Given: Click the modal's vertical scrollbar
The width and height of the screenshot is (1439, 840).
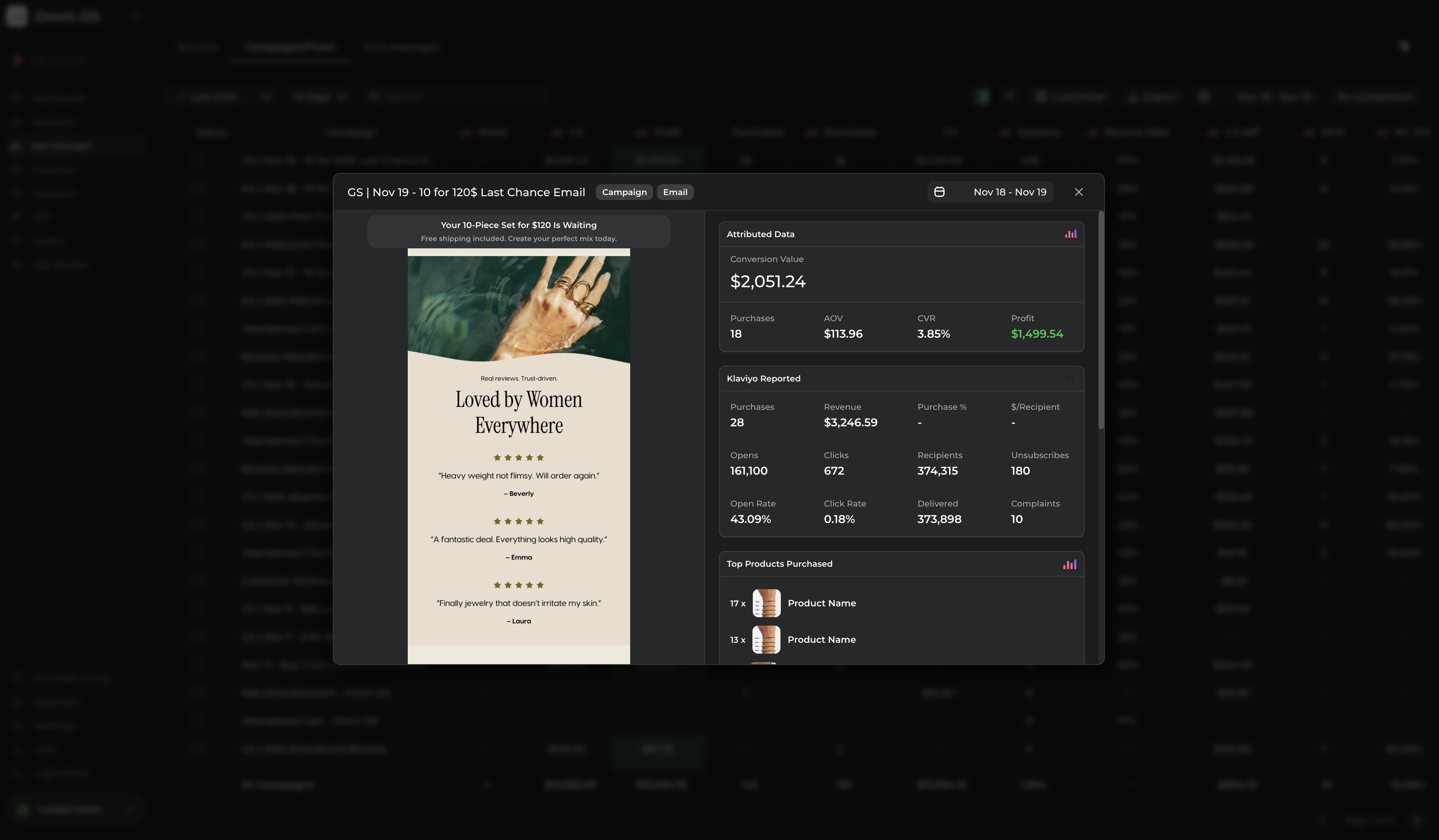Looking at the screenshot, I should 1100,320.
